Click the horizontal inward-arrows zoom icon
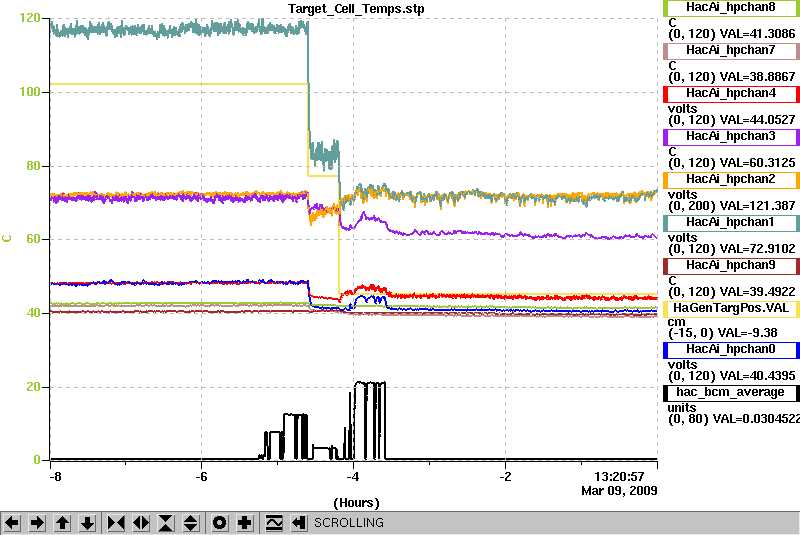Viewport: 800px width, 535px height. 116,523
